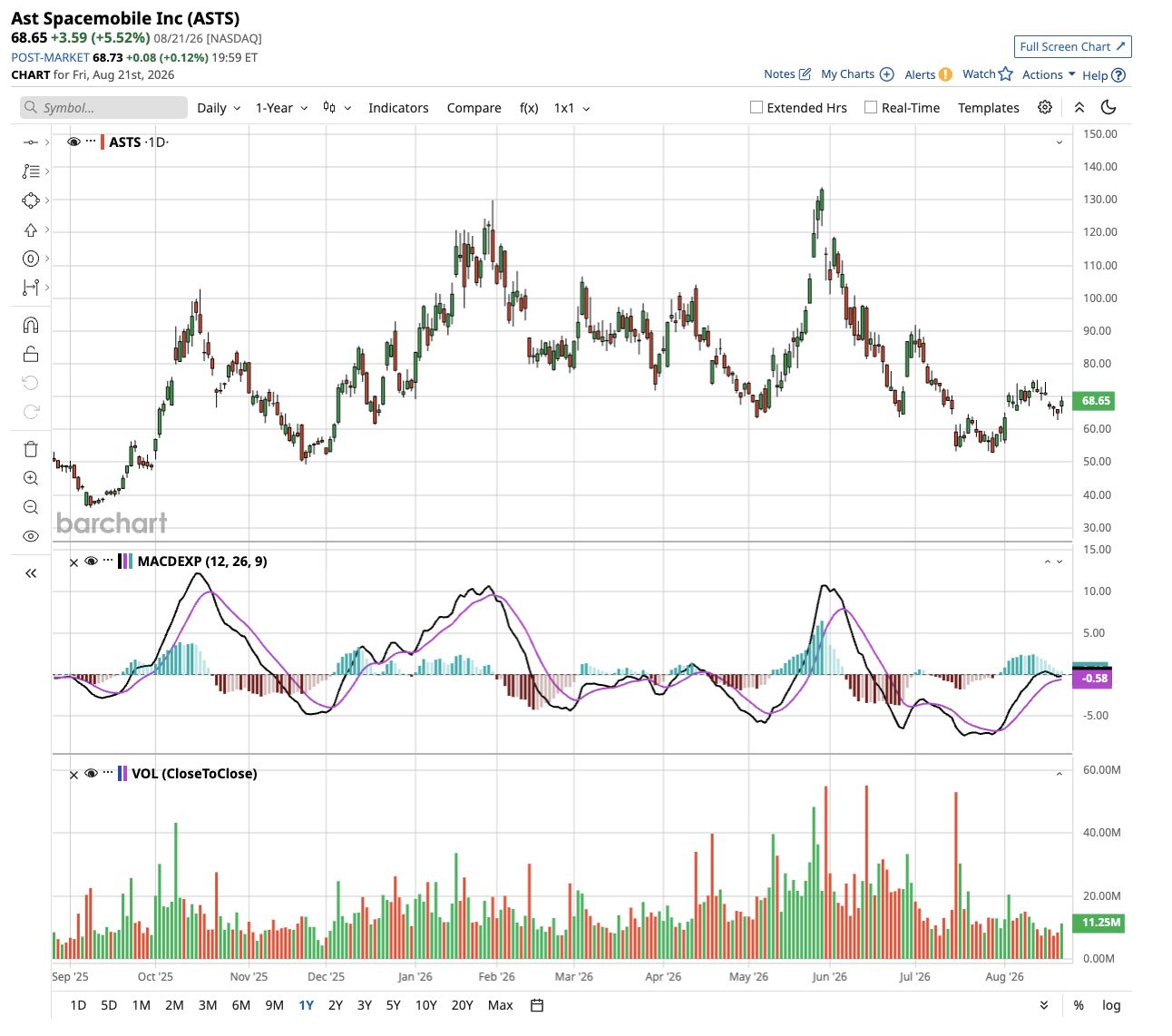The height and width of the screenshot is (1036, 1172).
Task: Toggle the f(x) expressions tool
Action: click(529, 108)
